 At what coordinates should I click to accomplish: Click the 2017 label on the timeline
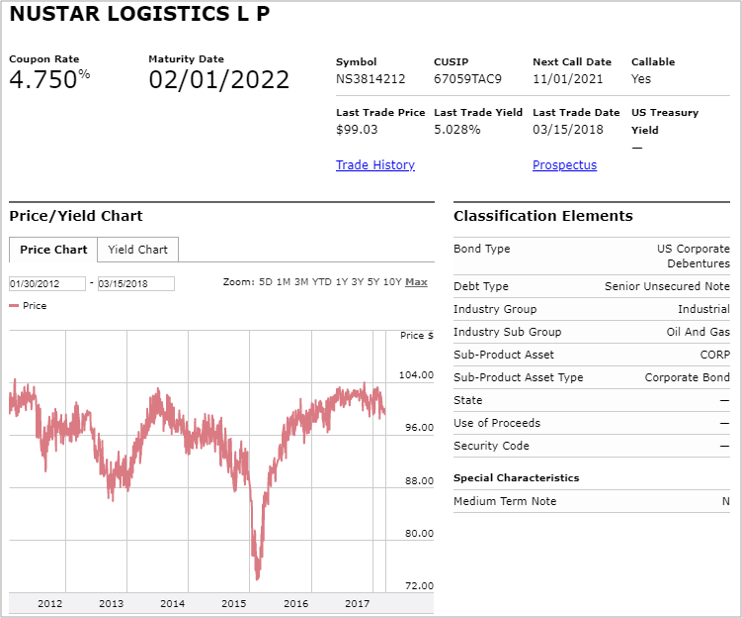click(357, 603)
